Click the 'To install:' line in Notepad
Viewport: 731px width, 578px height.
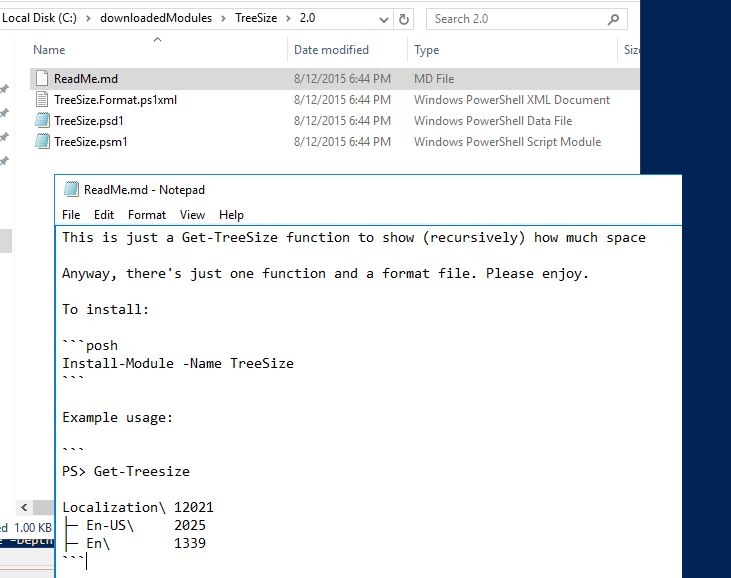[105, 309]
